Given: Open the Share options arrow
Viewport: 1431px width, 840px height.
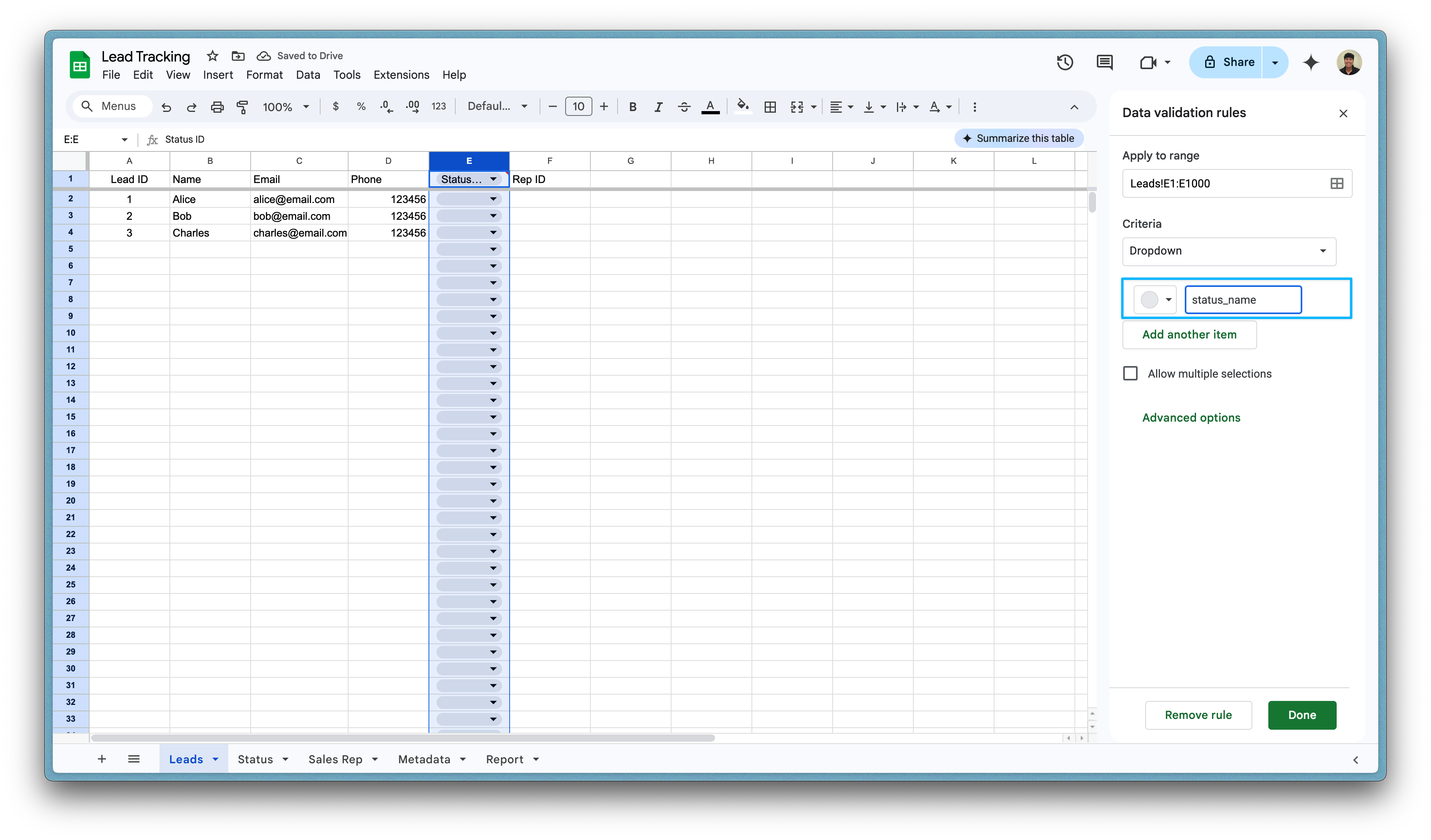Looking at the screenshot, I should pyautogui.click(x=1275, y=62).
